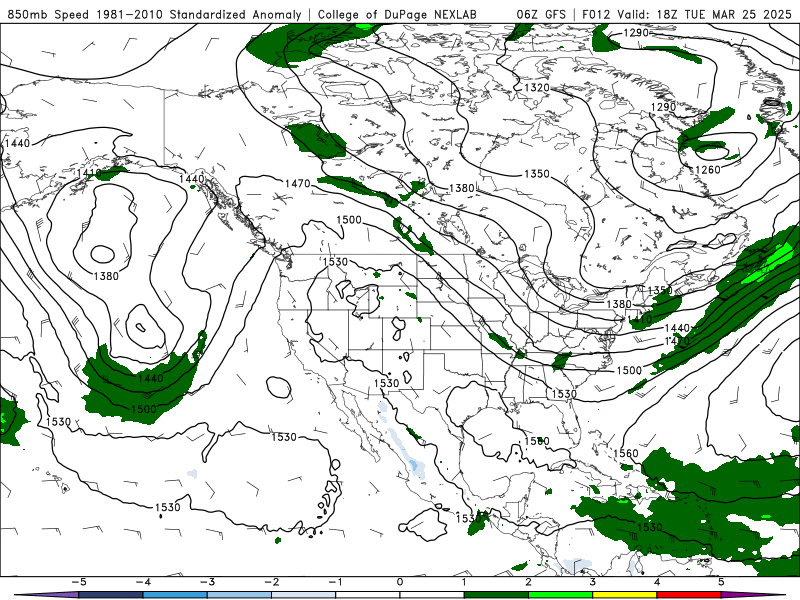Click the '1260' contour label
This screenshot has height=600, width=800.
pyautogui.click(x=708, y=169)
